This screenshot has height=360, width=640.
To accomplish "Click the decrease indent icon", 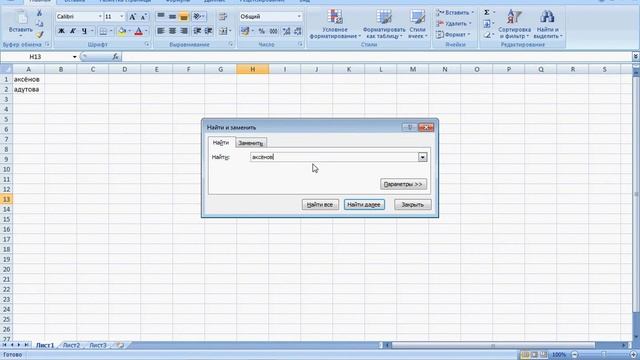I will coord(197,31).
